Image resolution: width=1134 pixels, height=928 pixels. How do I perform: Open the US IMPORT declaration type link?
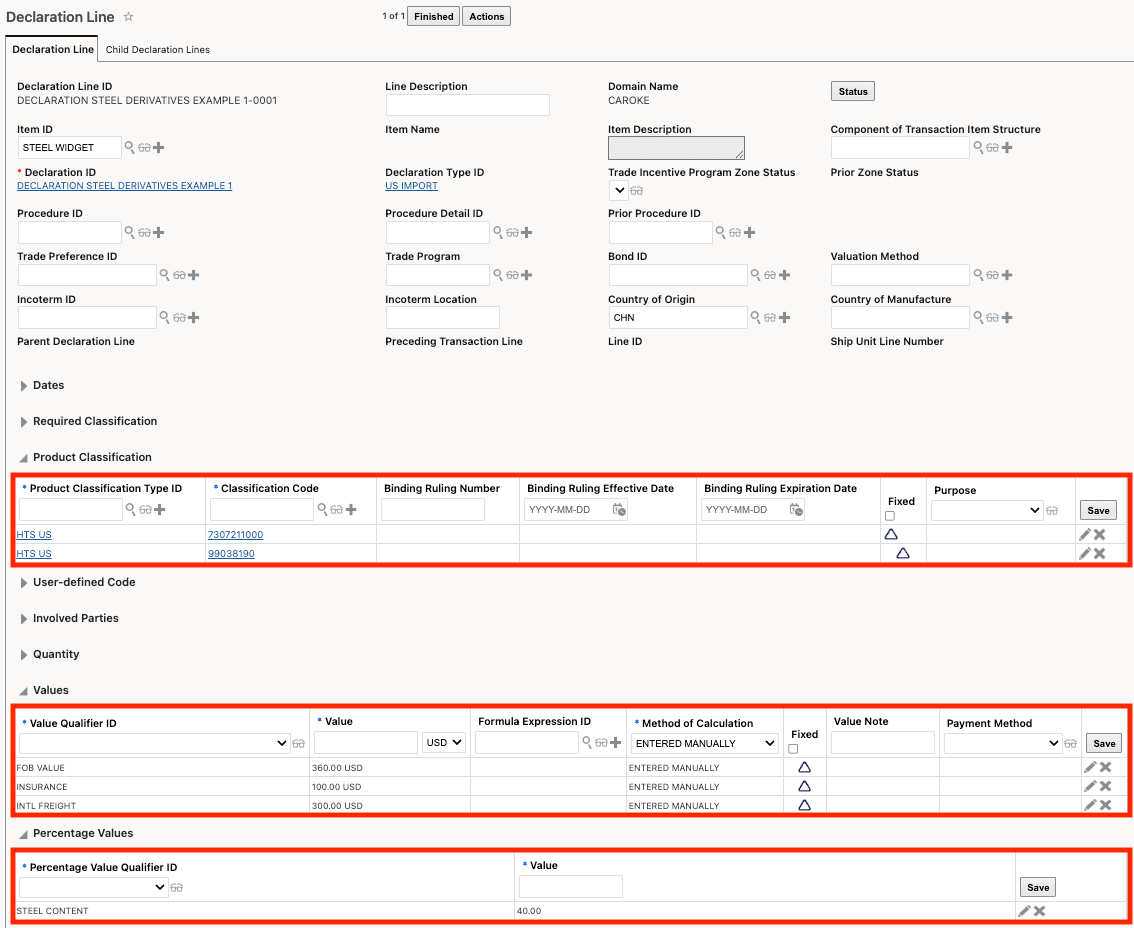pos(412,186)
